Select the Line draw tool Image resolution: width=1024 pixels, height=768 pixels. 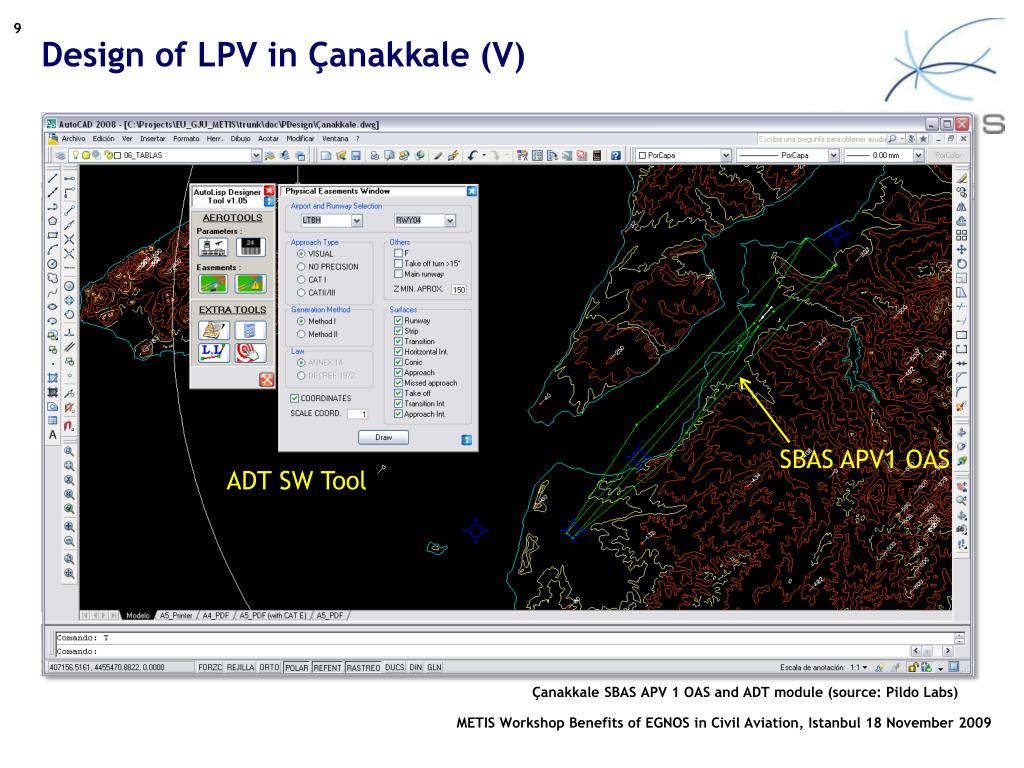pos(53,178)
